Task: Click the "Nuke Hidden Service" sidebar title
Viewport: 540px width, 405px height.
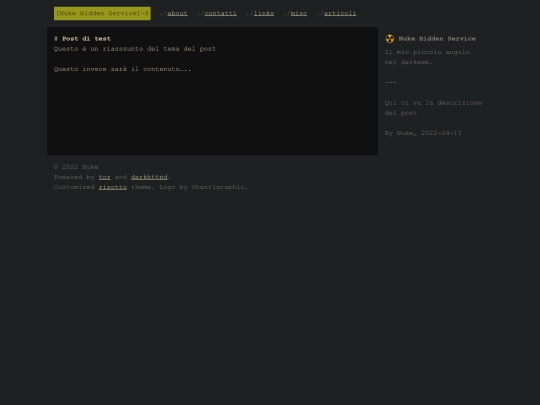Action: pyautogui.click(x=437, y=39)
